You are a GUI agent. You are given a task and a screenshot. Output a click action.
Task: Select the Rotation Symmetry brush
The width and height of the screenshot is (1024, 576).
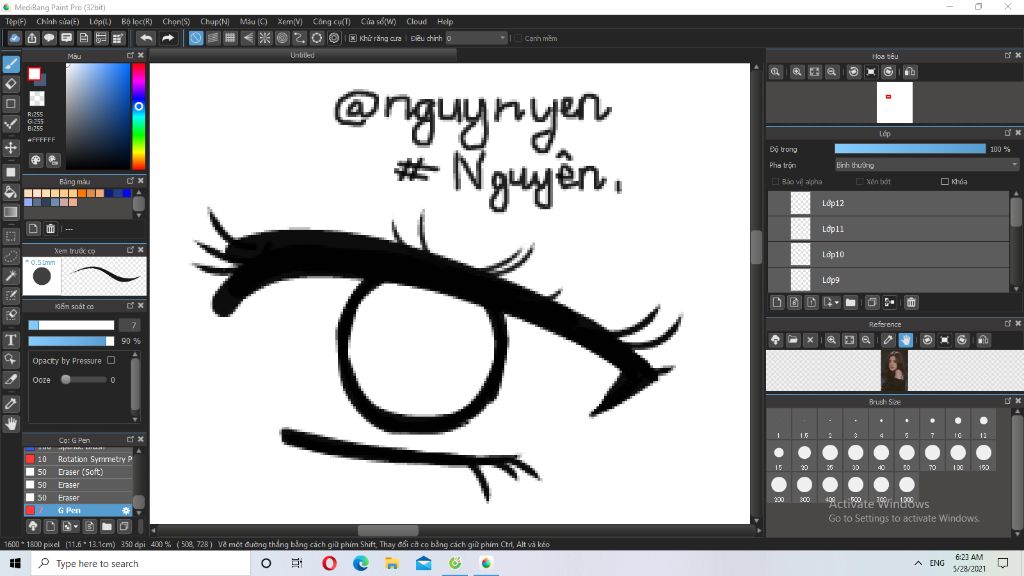78,459
